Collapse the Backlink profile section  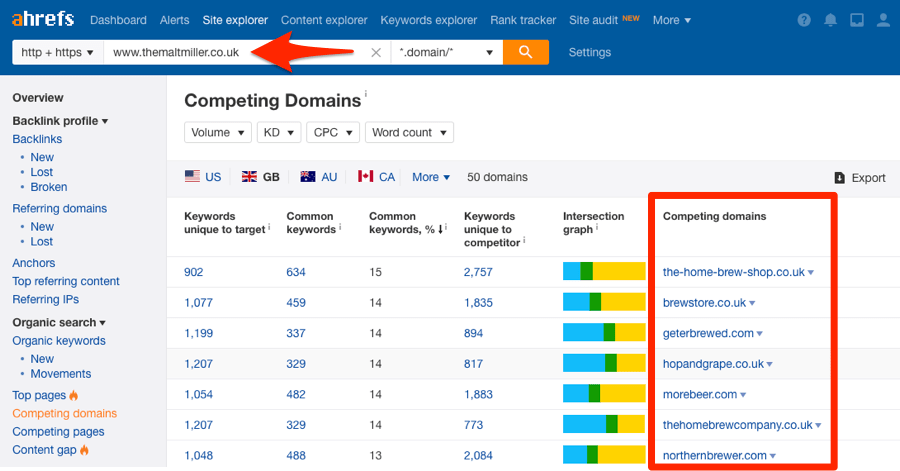pos(60,121)
